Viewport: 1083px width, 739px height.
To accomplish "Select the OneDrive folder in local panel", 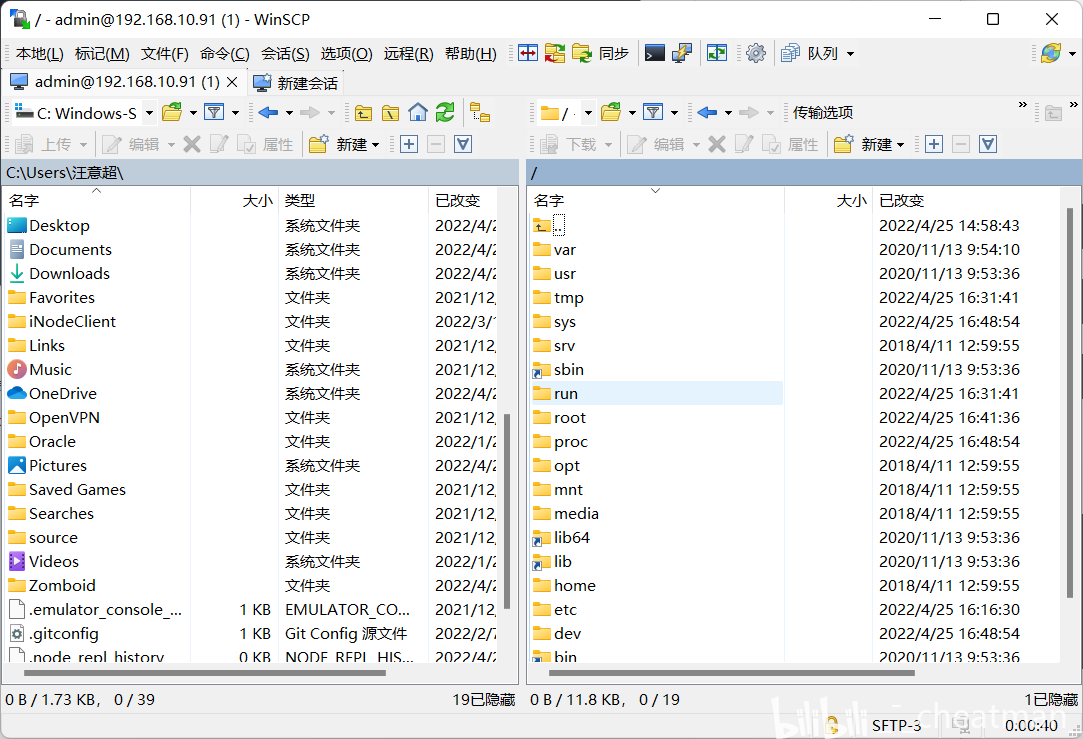I will (x=52, y=394).
